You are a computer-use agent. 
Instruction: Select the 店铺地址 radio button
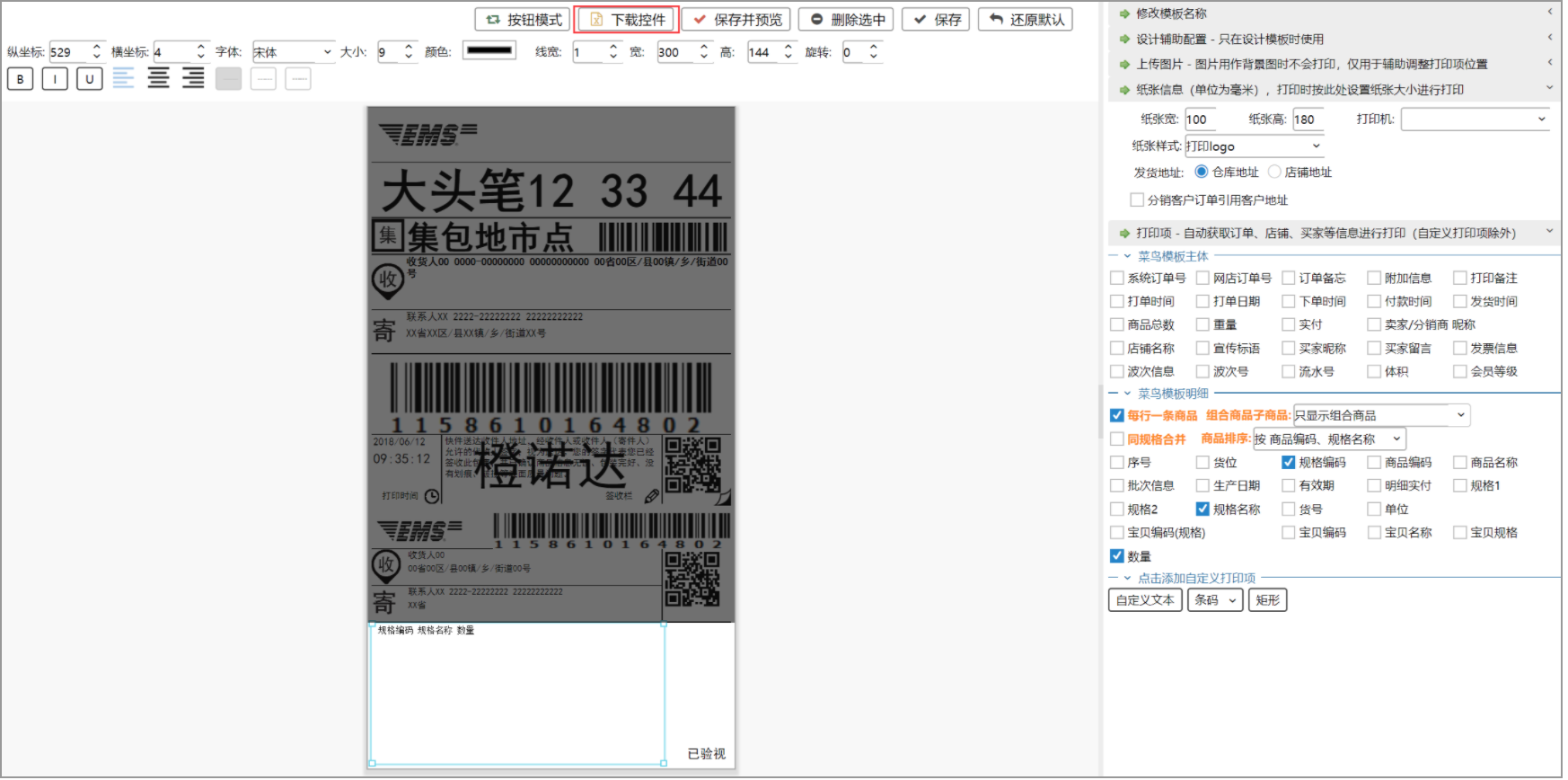tap(1274, 172)
